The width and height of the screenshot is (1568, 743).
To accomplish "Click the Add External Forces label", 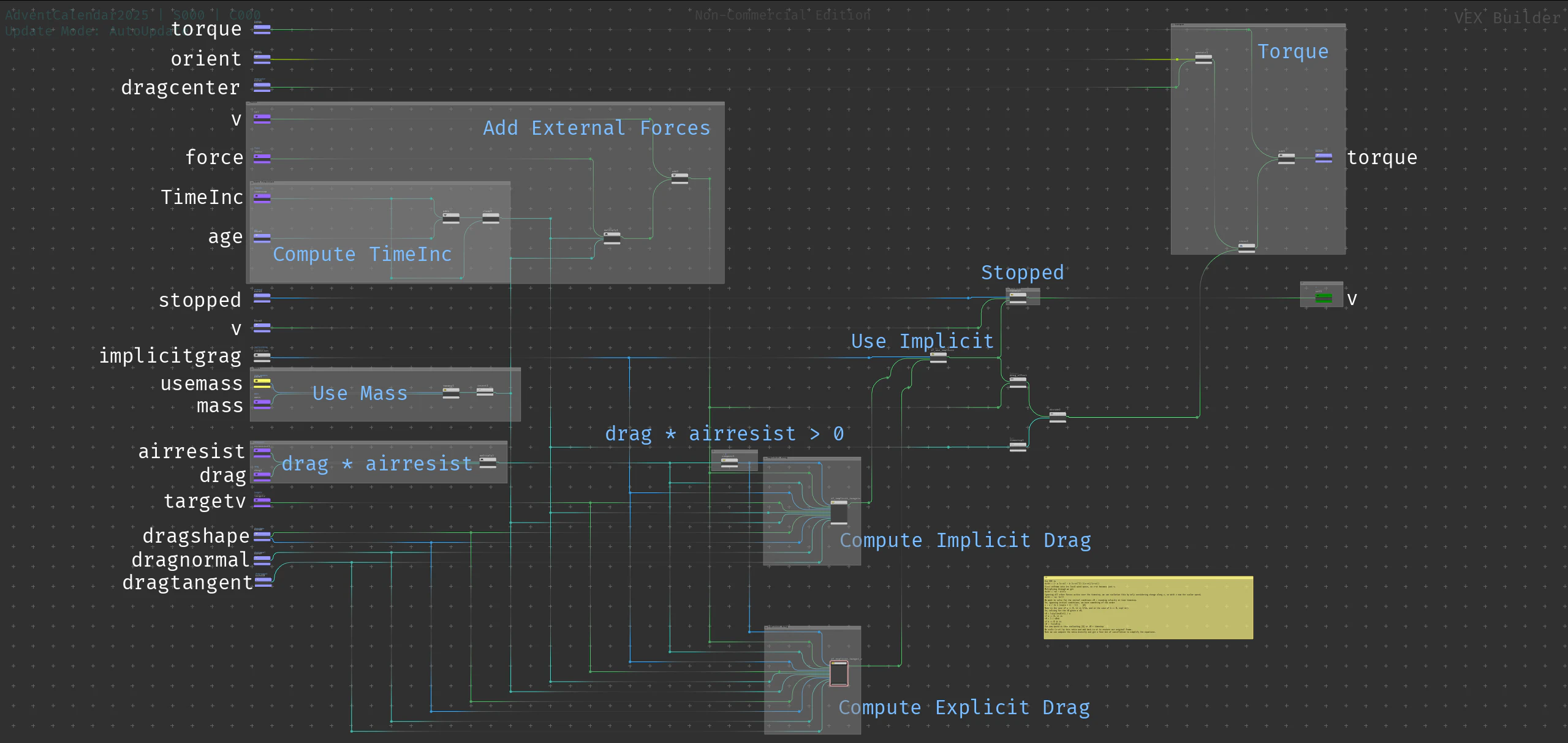I will pyautogui.click(x=596, y=128).
